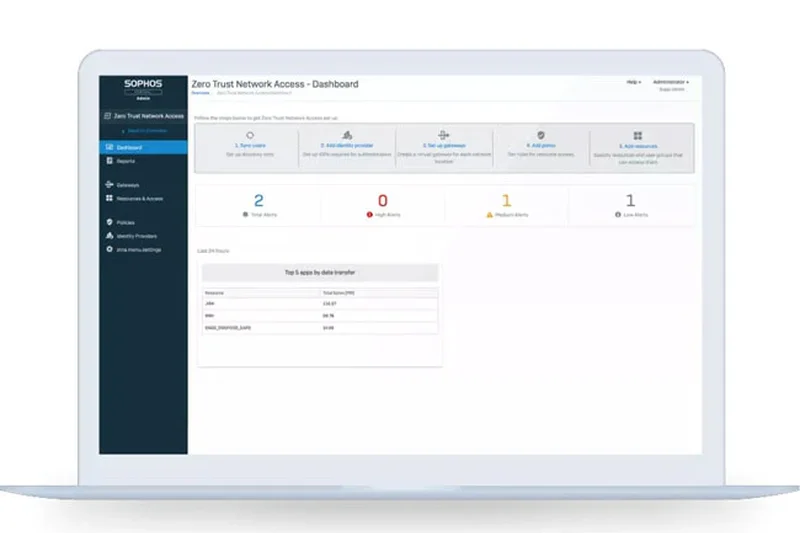Open the Help dropdown menu
Image resolution: width=800 pixels, height=533 pixels.
pos(633,82)
